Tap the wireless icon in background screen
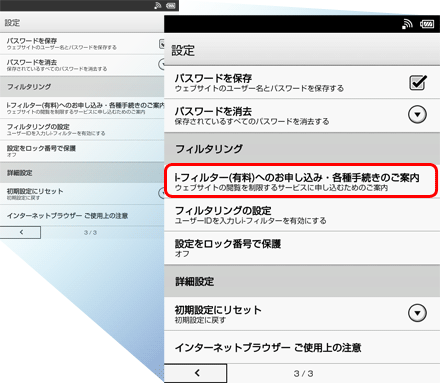This screenshot has width=440, height=383. pos(158,5)
